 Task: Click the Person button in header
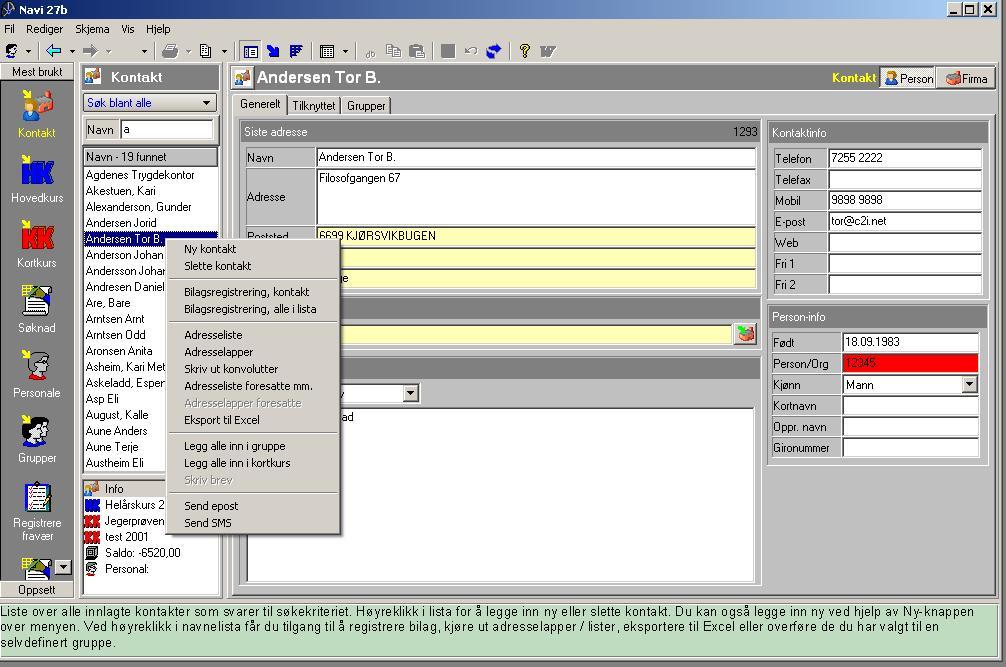pyautogui.click(x=908, y=78)
